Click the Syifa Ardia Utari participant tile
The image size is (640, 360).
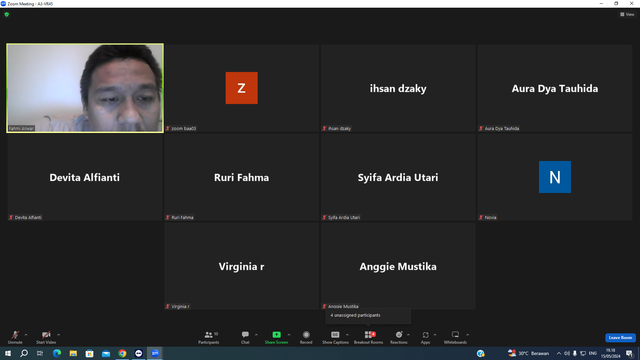pos(398,177)
